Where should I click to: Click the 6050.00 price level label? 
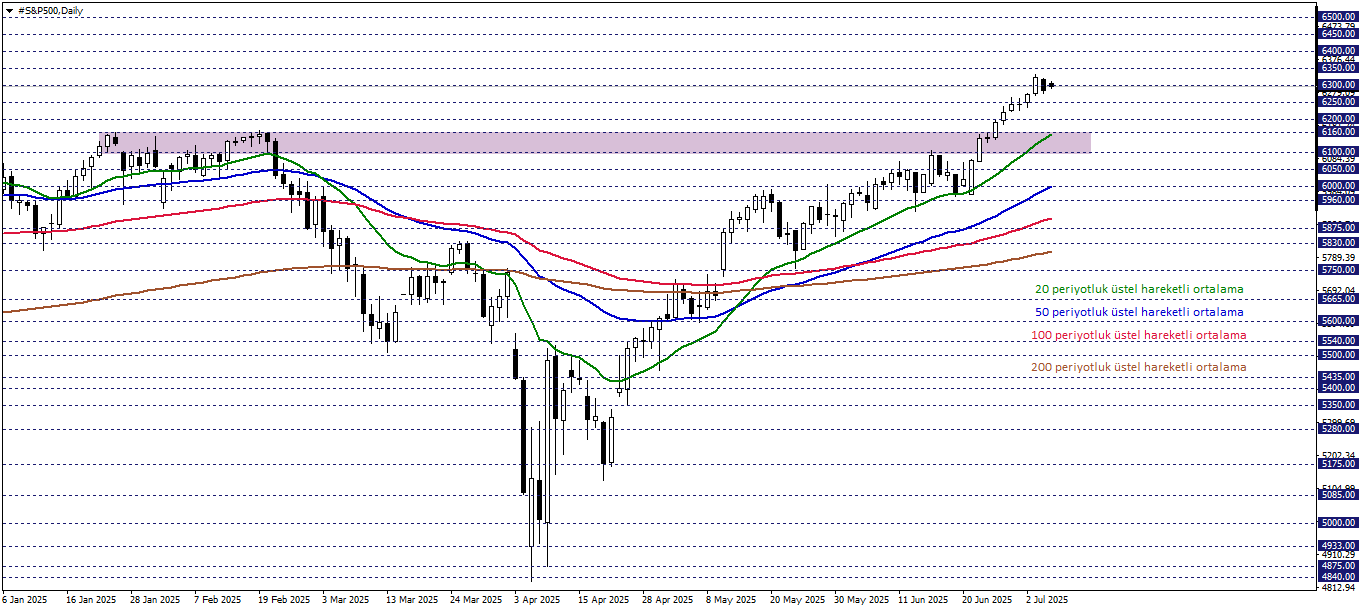tap(1337, 169)
